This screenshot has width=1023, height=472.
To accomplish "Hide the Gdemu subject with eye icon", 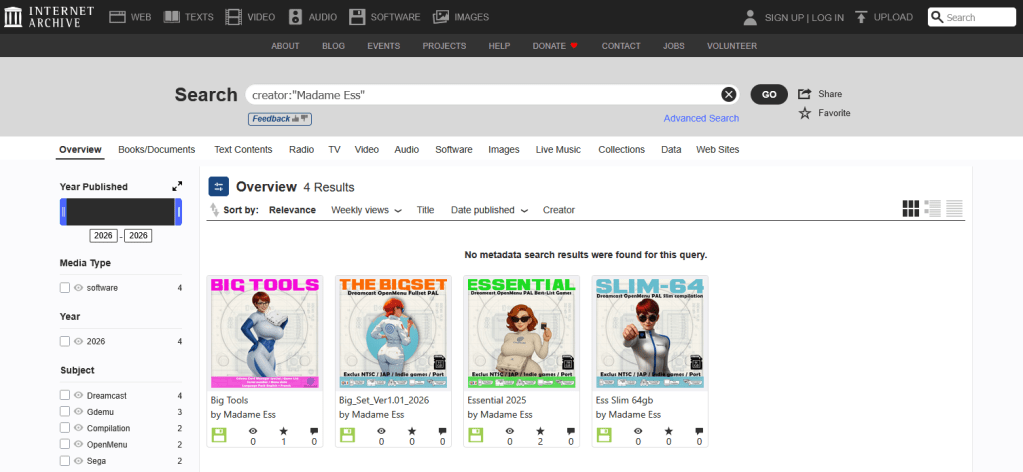I will 78,412.
